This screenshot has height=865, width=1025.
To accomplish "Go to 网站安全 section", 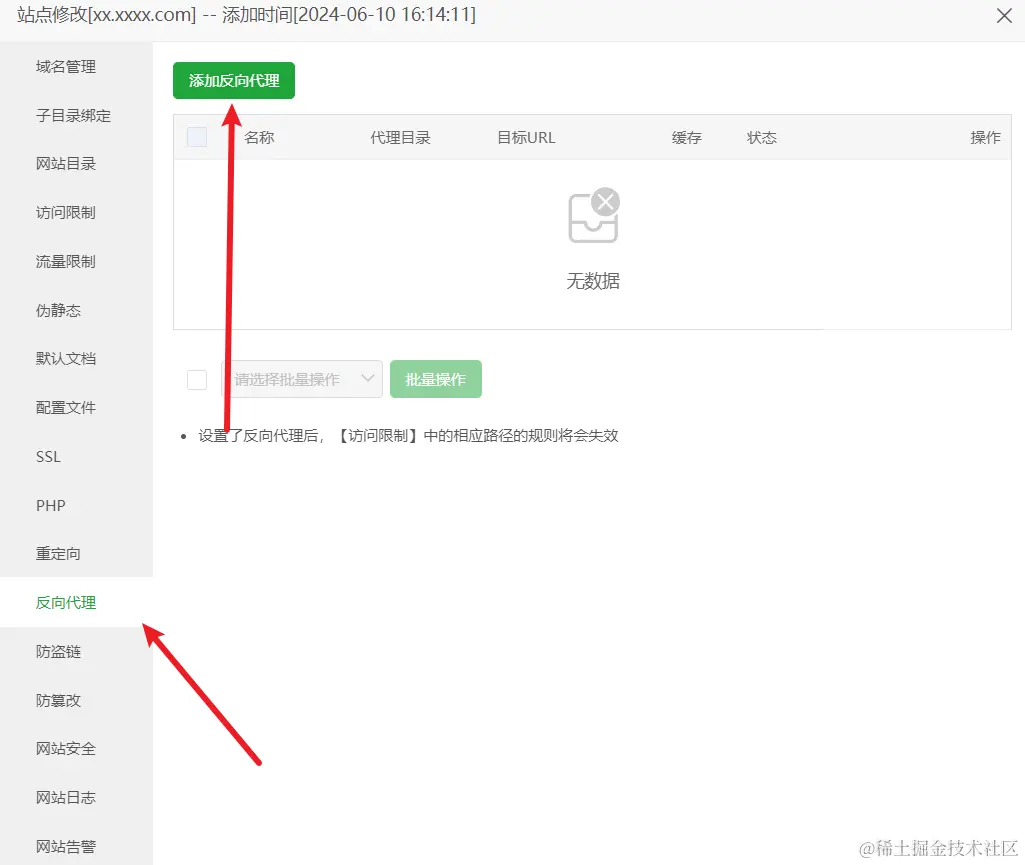I will [66, 749].
